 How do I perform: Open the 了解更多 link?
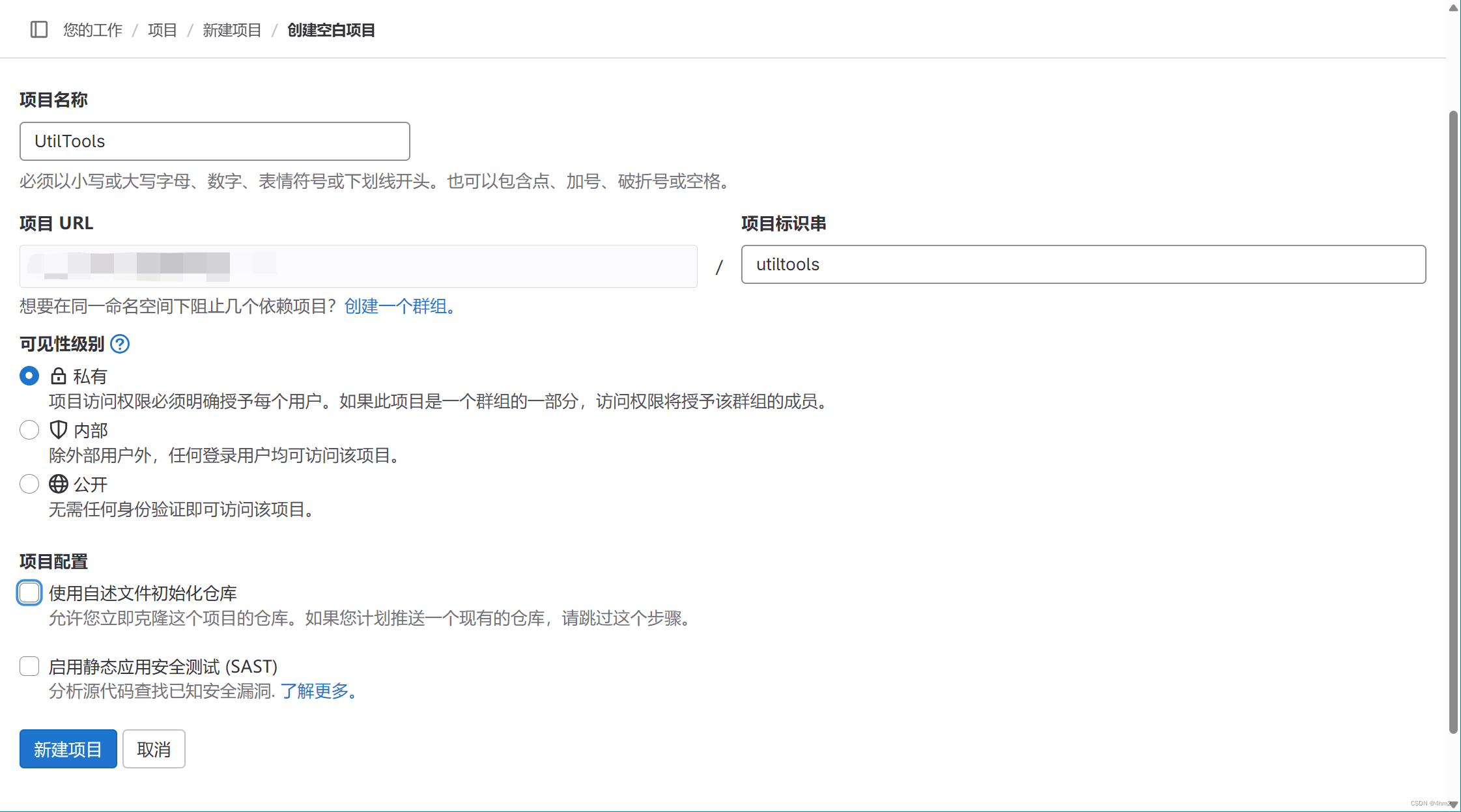[x=319, y=691]
